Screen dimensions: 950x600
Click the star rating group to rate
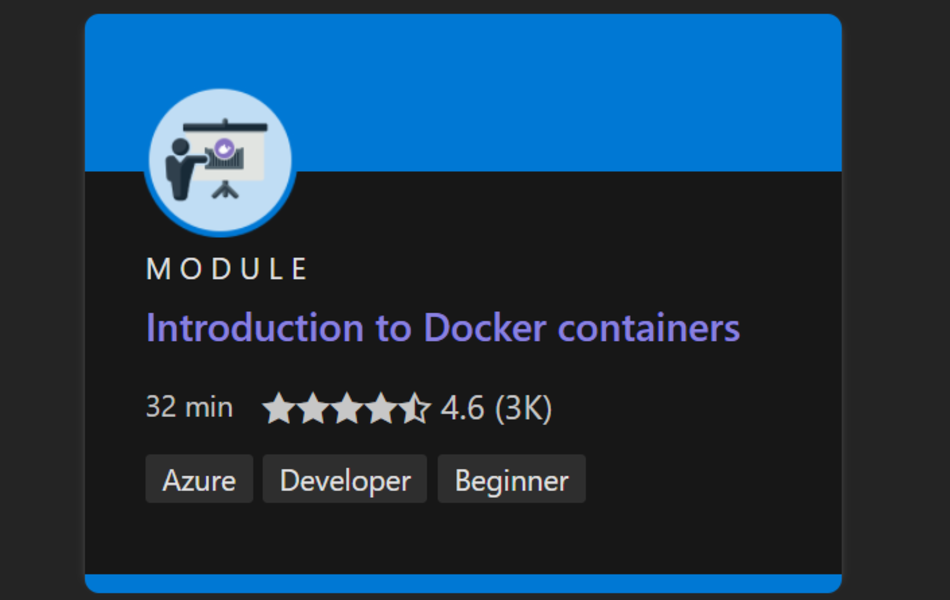click(346, 408)
